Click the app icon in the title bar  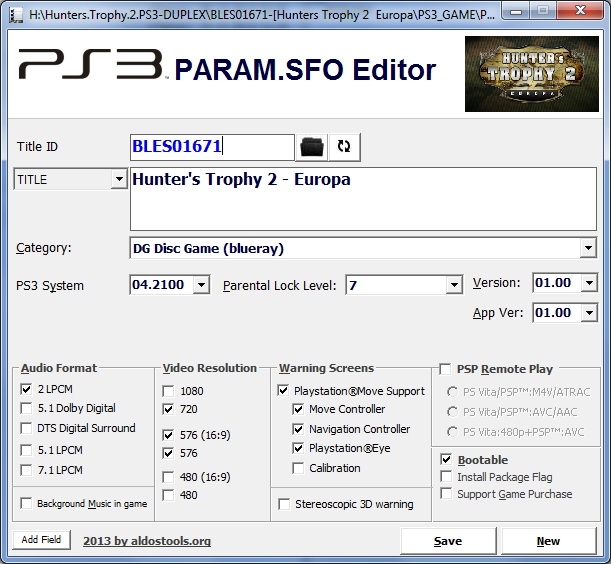point(16,15)
